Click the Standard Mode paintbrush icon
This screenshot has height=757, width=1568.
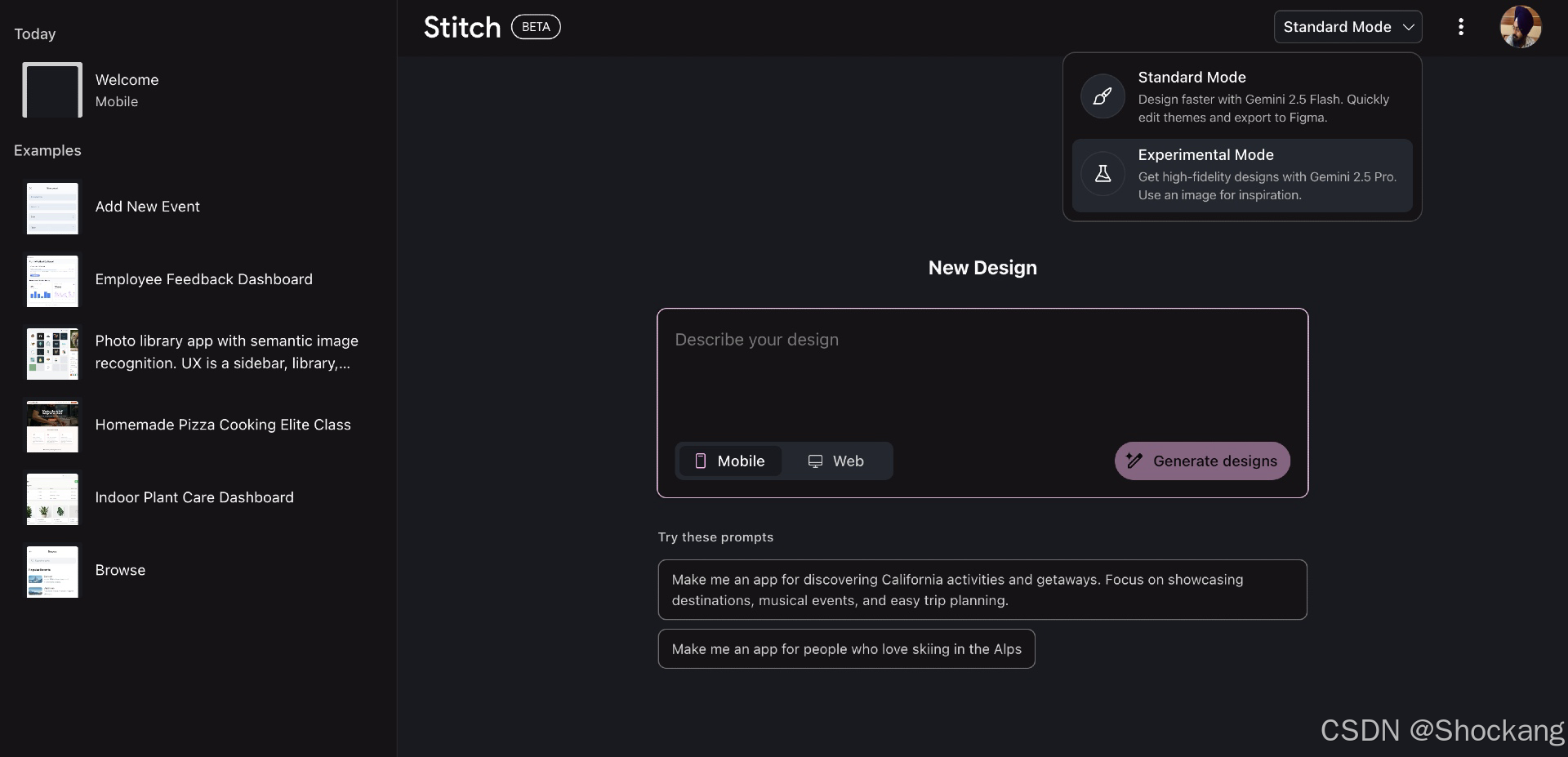point(1102,96)
